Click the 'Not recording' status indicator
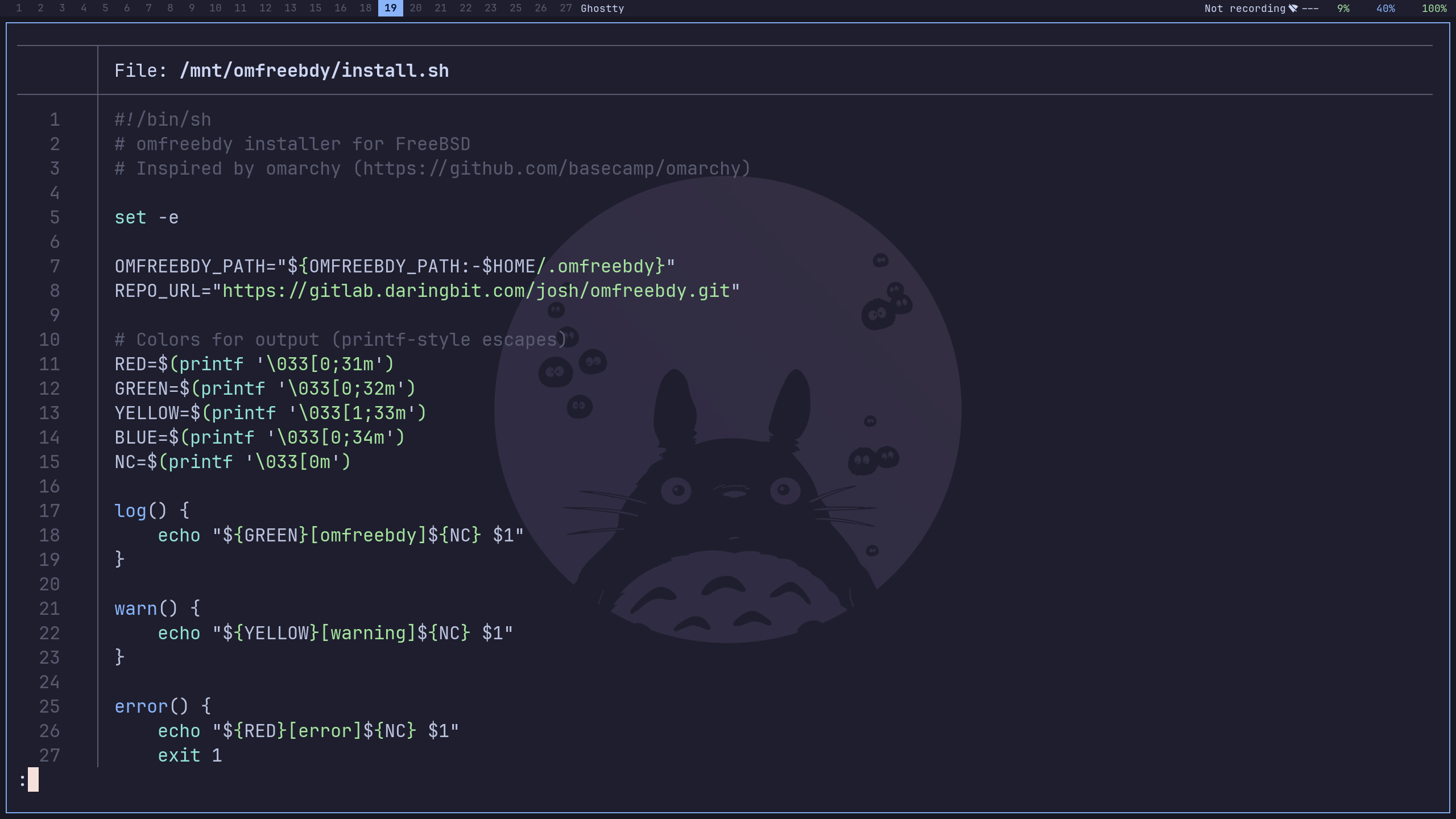The image size is (1456, 819). [1244, 9]
